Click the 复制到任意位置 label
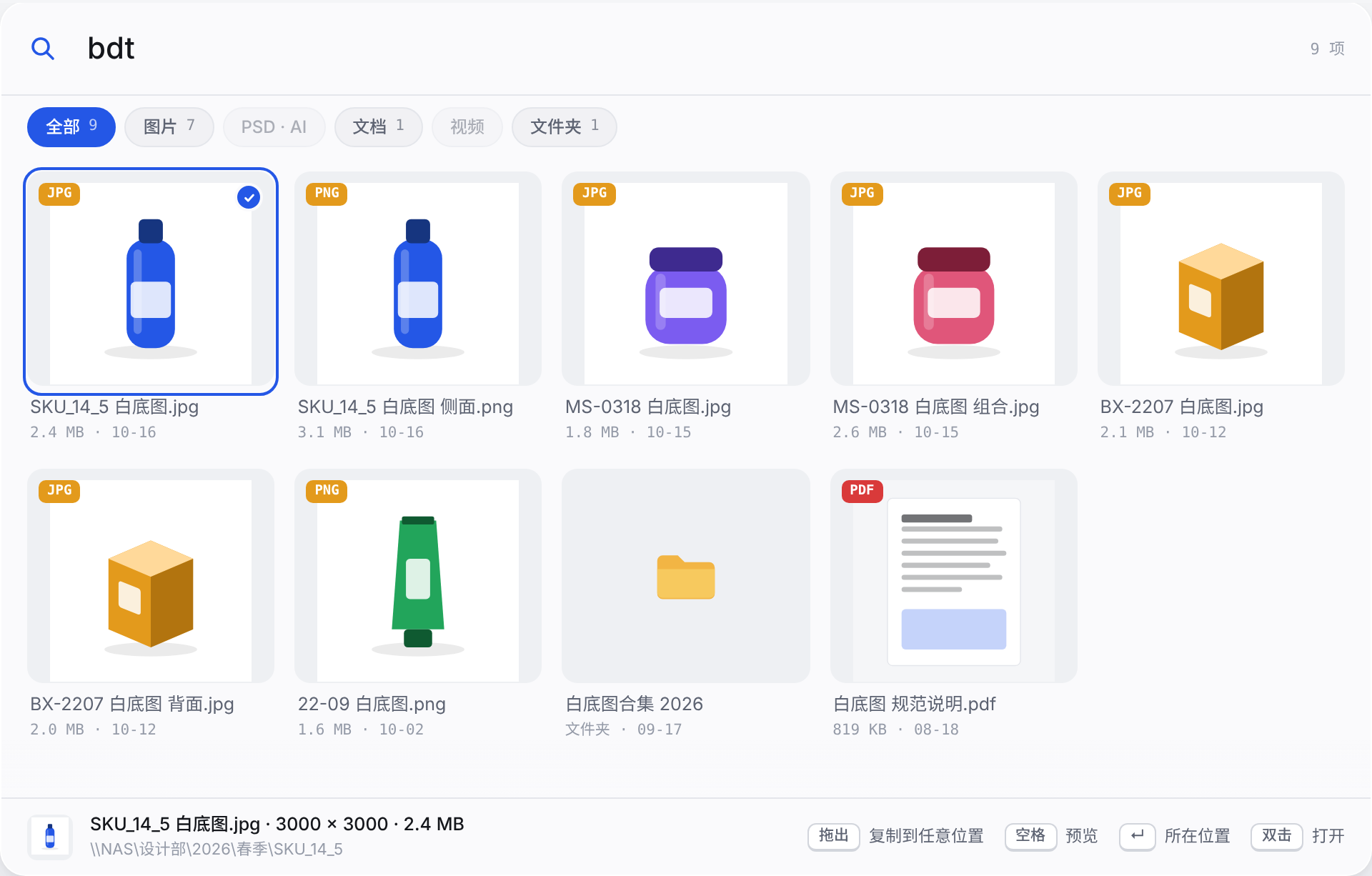The width and height of the screenshot is (1372, 876). pos(926,836)
